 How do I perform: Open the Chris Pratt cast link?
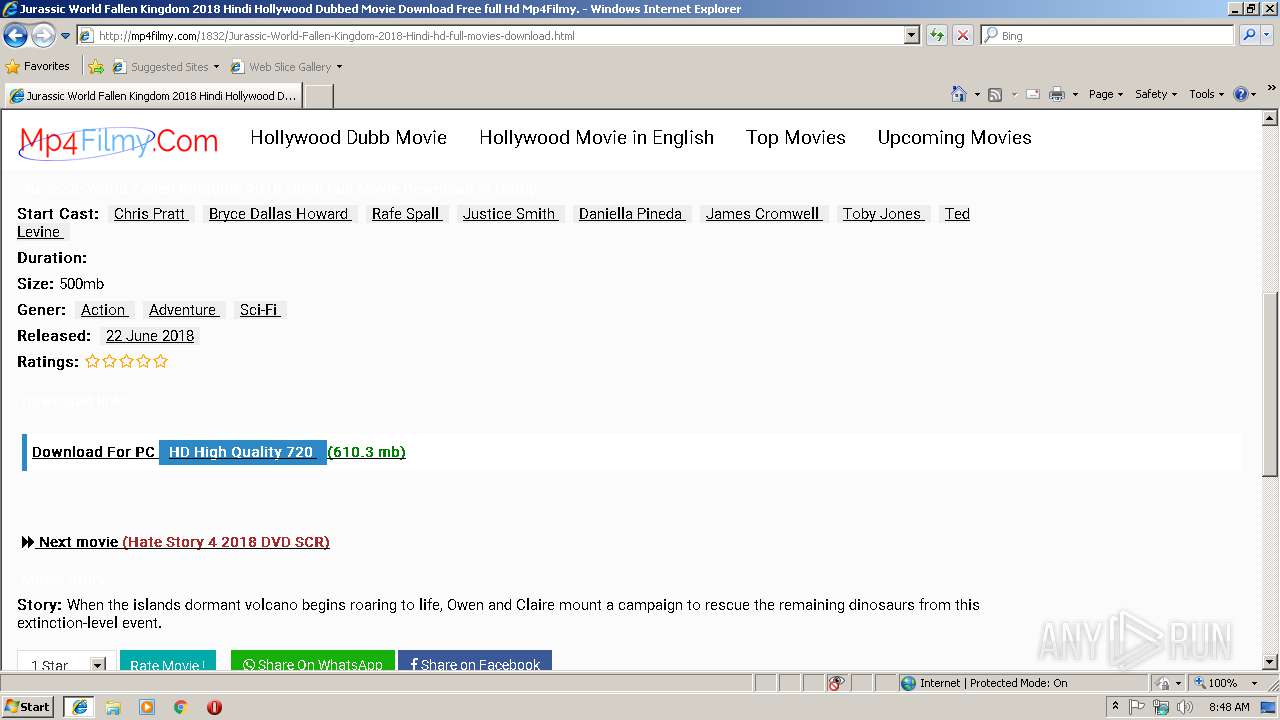150,214
